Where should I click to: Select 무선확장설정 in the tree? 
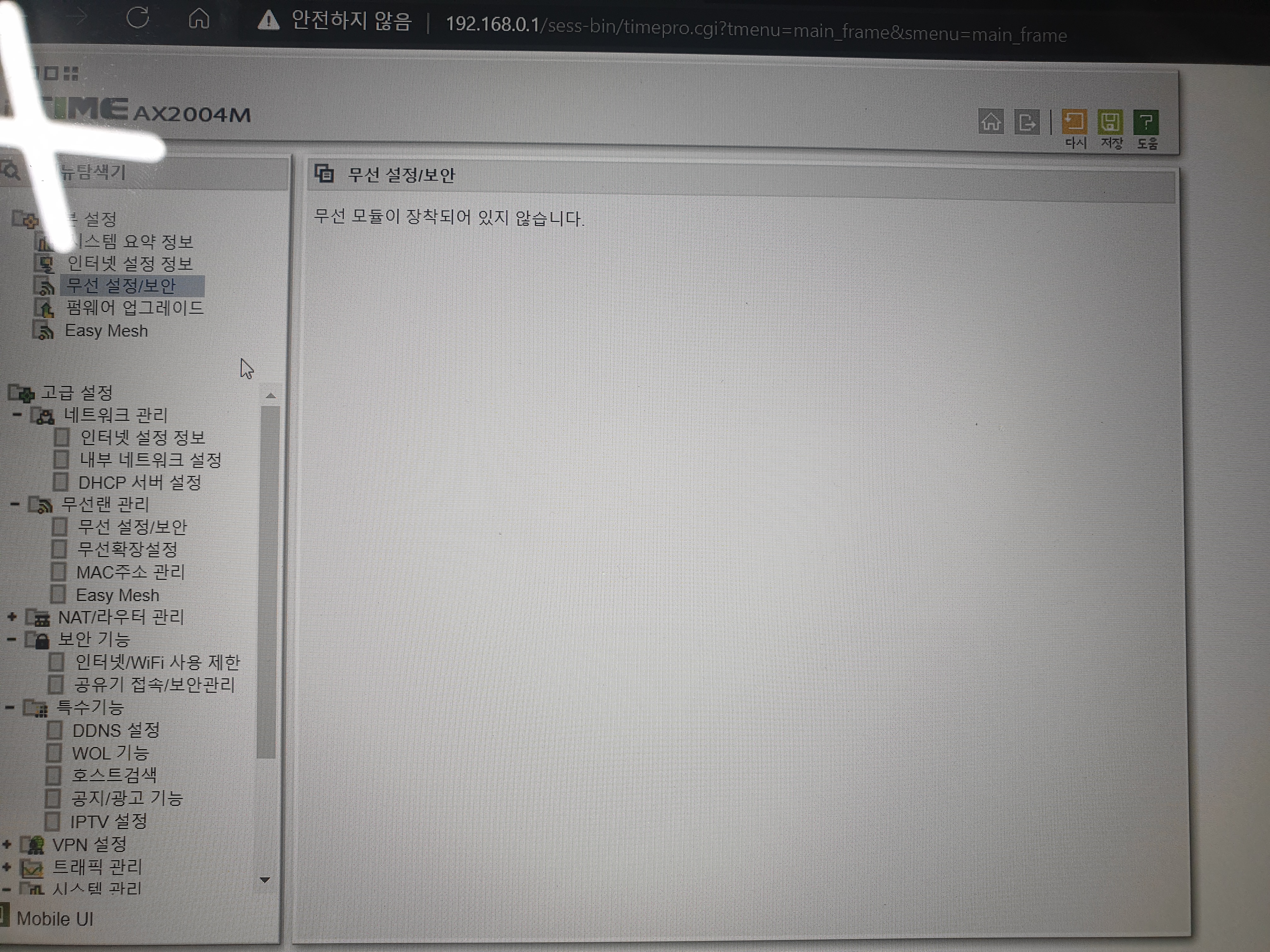point(127,550)
